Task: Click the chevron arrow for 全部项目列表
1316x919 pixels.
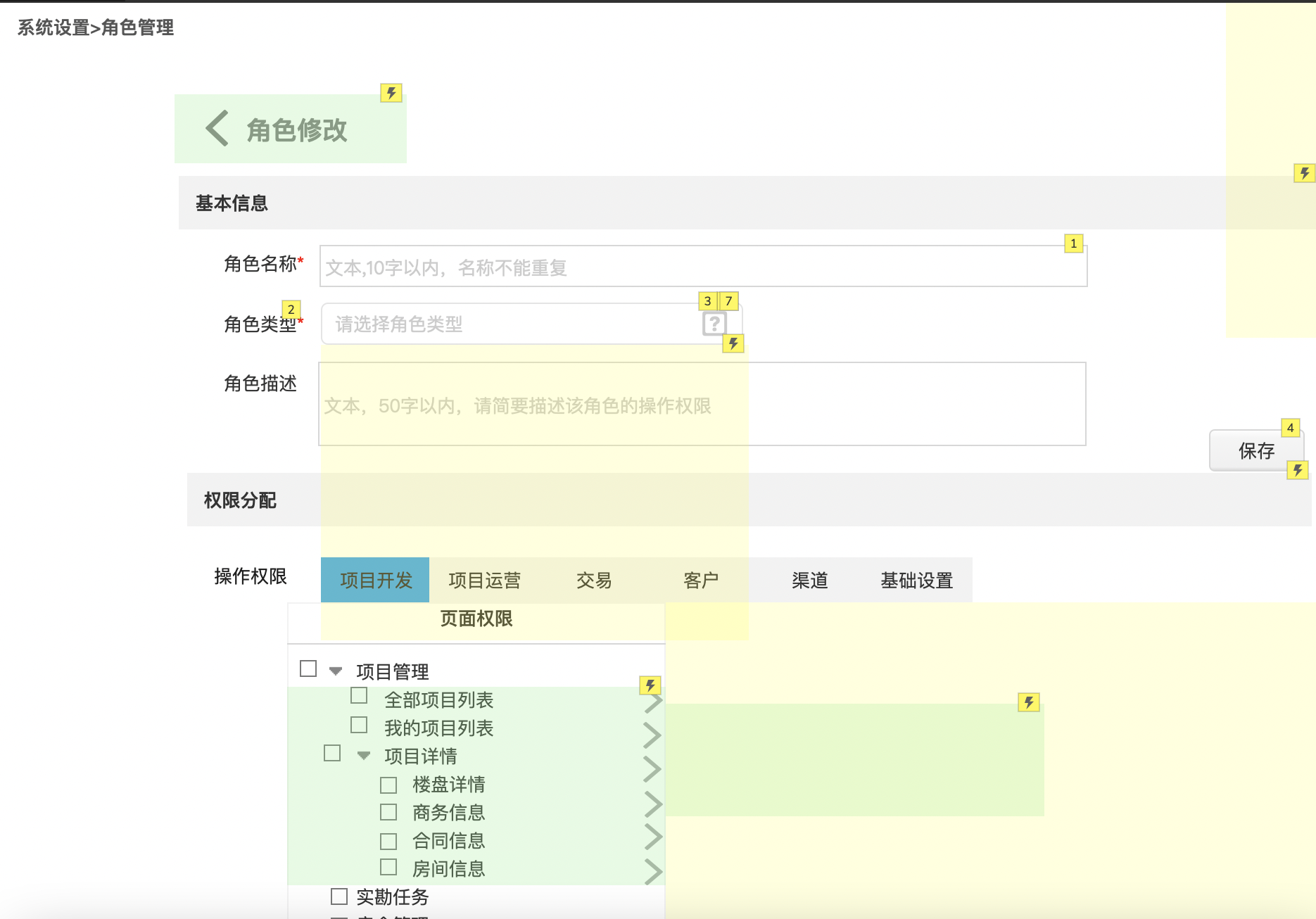Action: click(653, 702)
